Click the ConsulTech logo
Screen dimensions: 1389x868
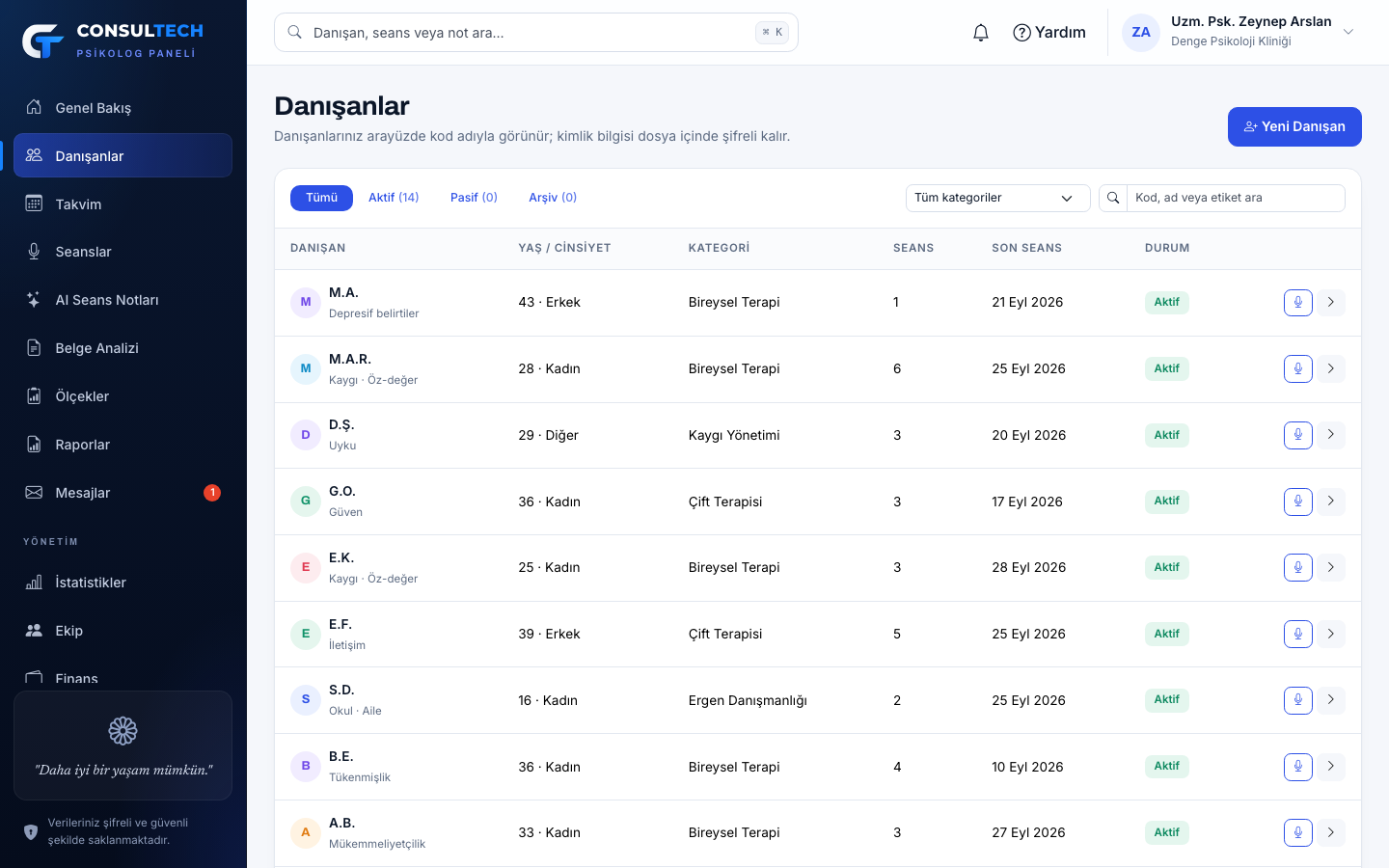pos(113,41)
